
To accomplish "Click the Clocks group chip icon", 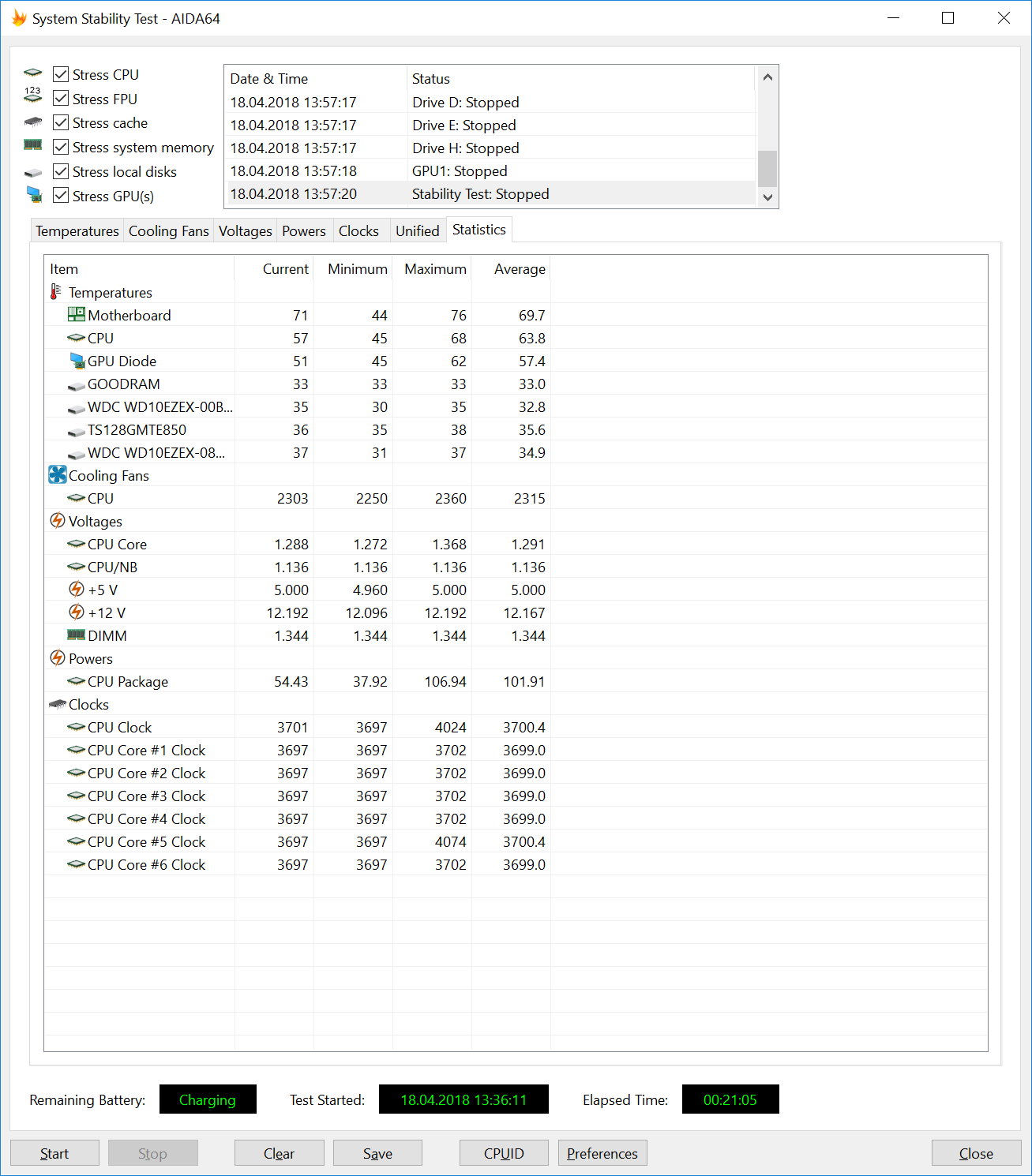I will [x=57, y=703].
